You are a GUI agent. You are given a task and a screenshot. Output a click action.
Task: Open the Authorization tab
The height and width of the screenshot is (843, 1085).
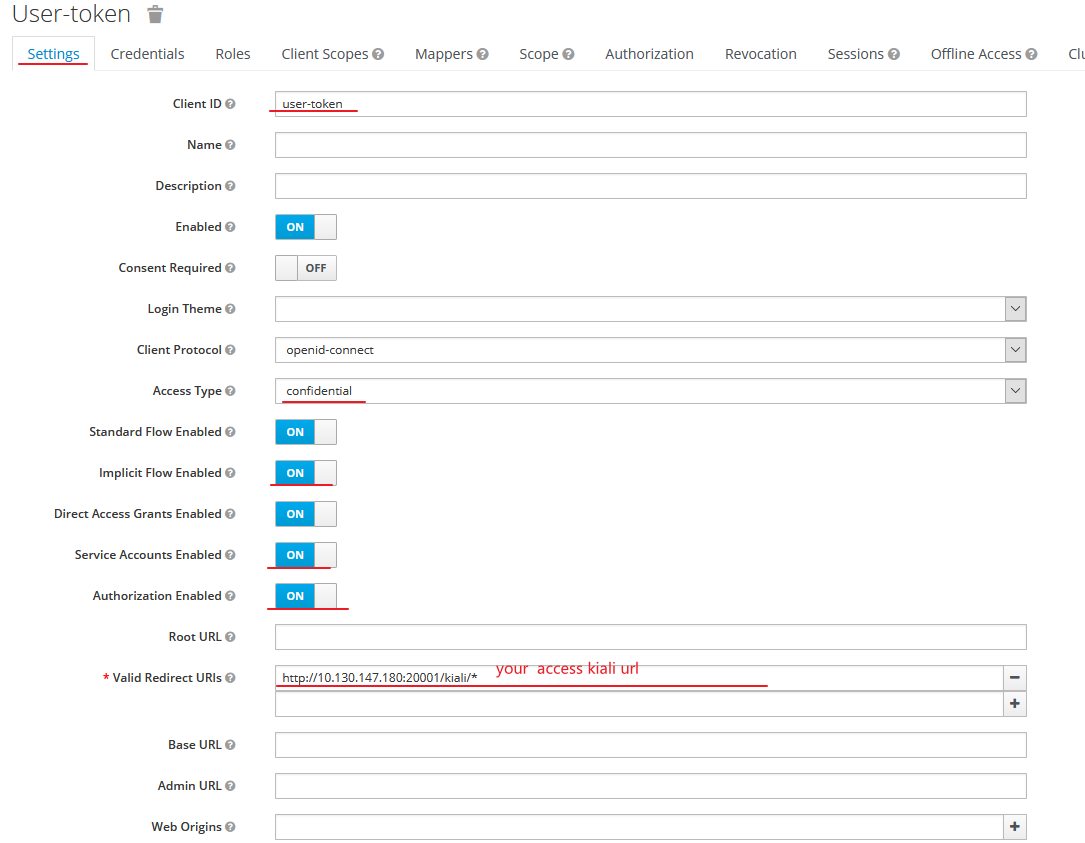pyautogui.click(x=649, y=54)
